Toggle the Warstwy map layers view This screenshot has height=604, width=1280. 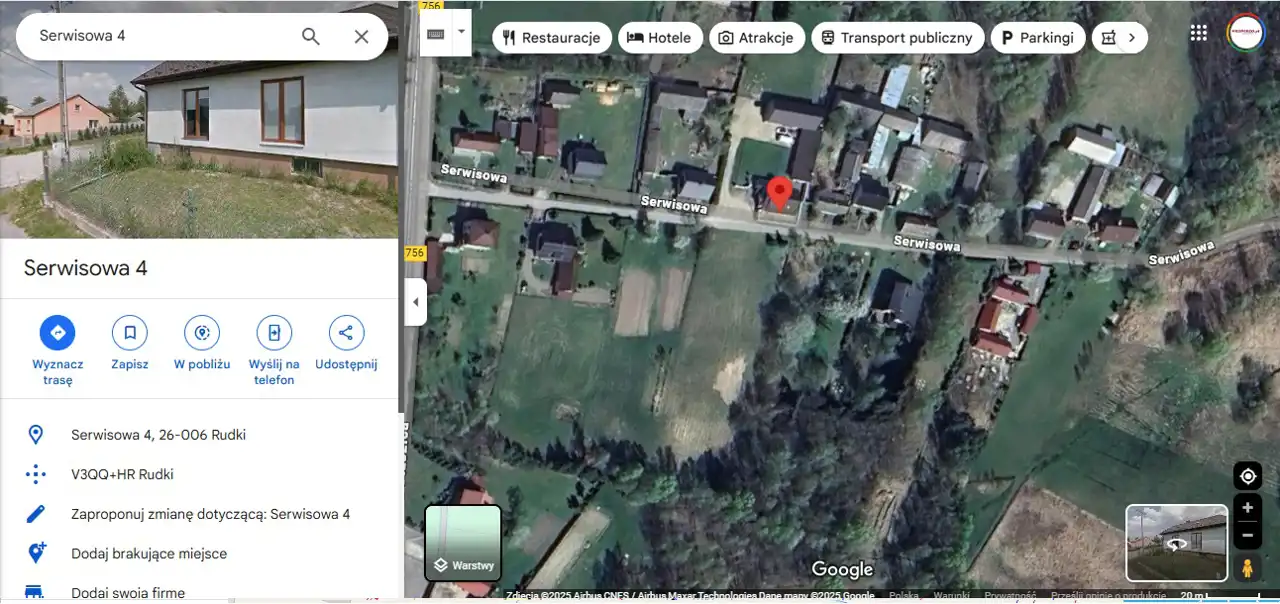[463, 543]
